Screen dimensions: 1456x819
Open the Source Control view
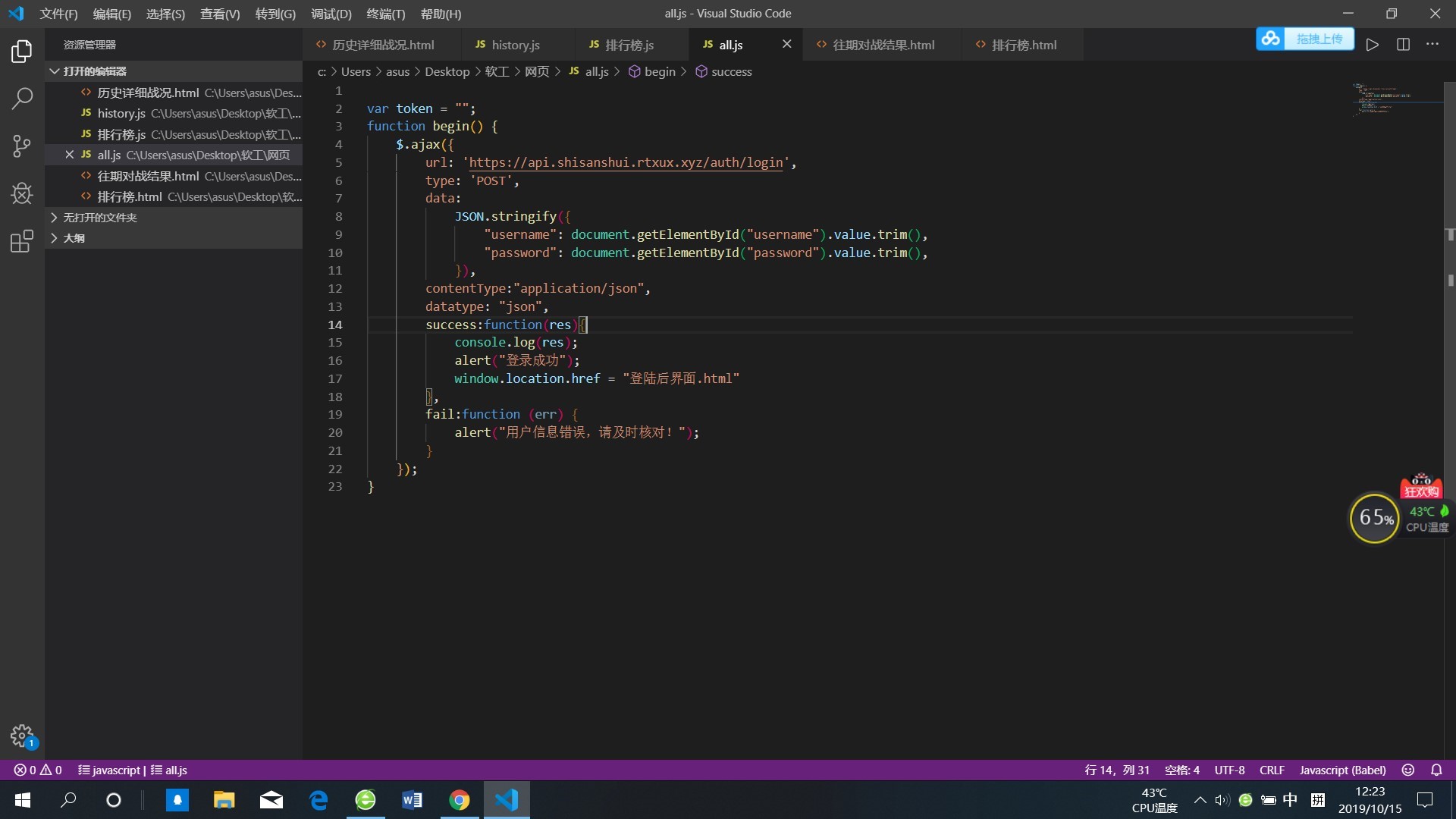(22, 146)
